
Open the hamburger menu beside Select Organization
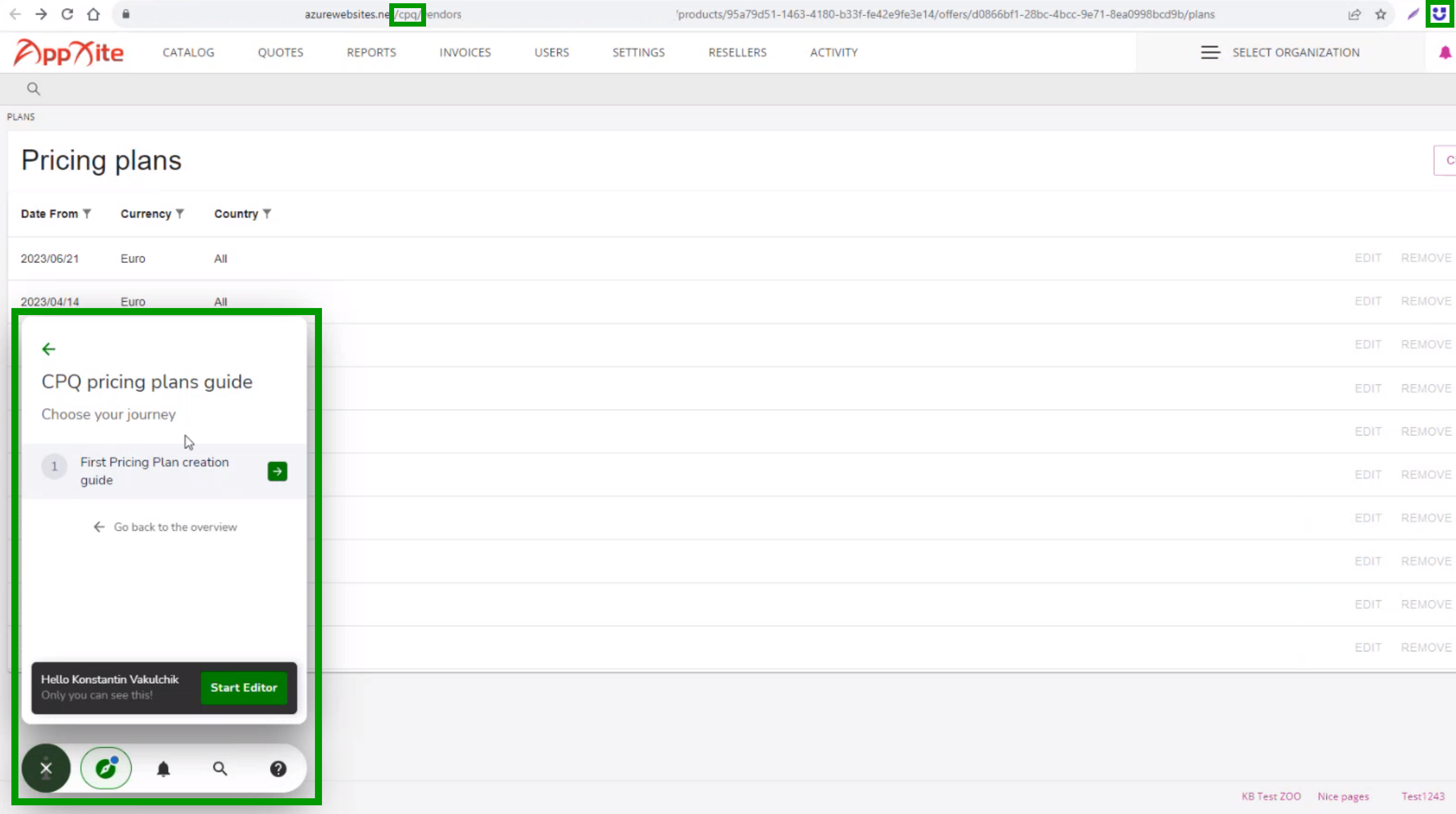point(1210,53)
